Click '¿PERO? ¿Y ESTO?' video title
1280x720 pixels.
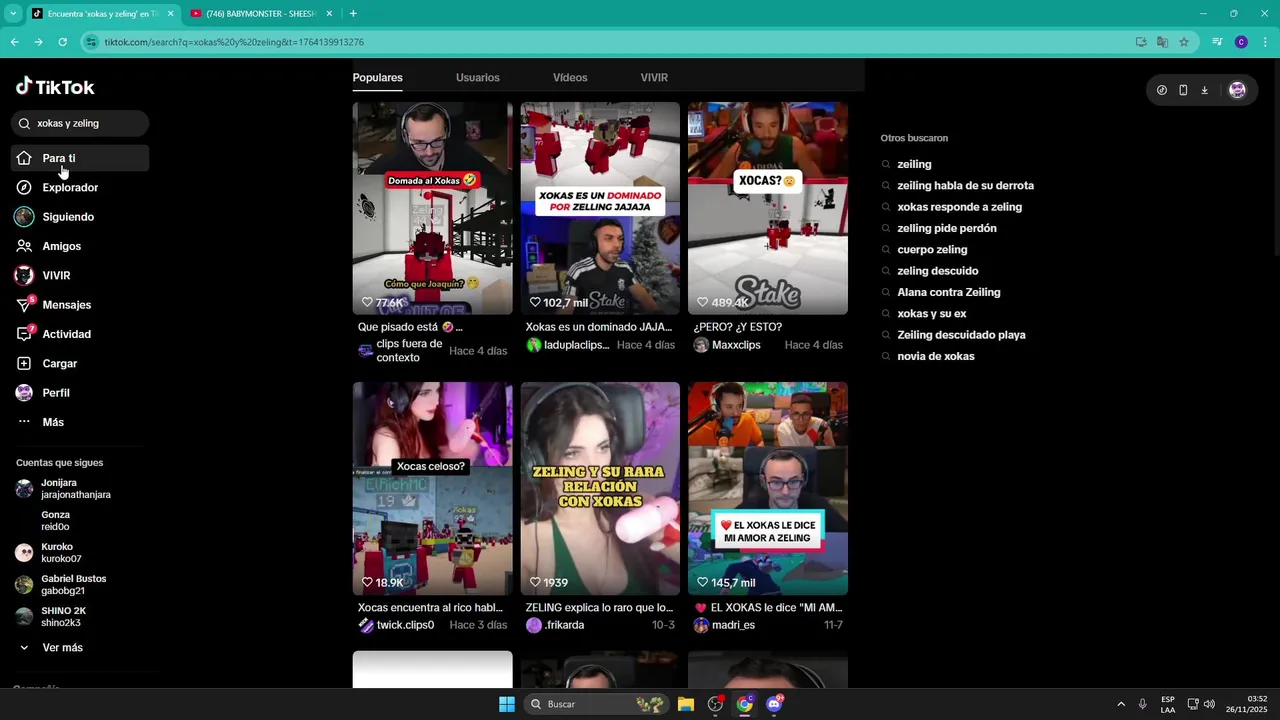click(x=738, y=327)
